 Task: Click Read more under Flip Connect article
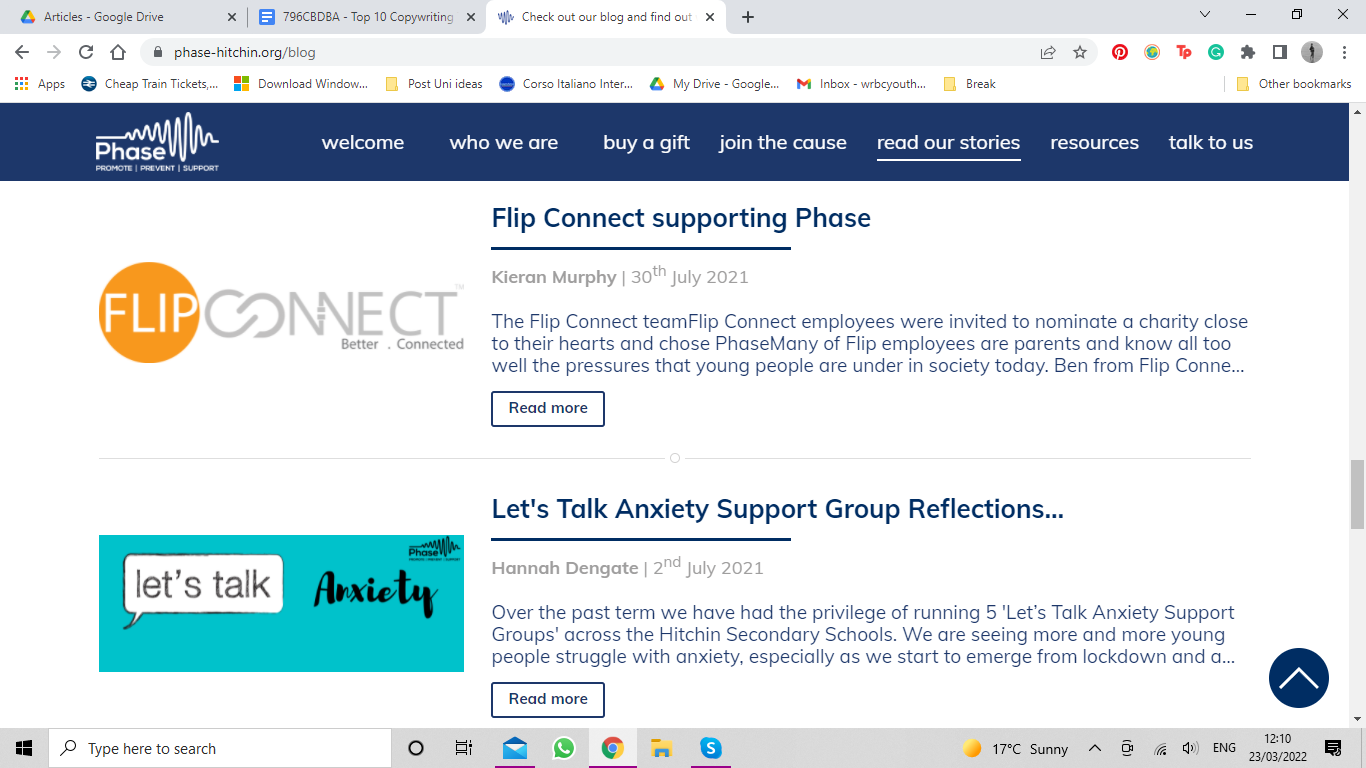tap(548, 408)
